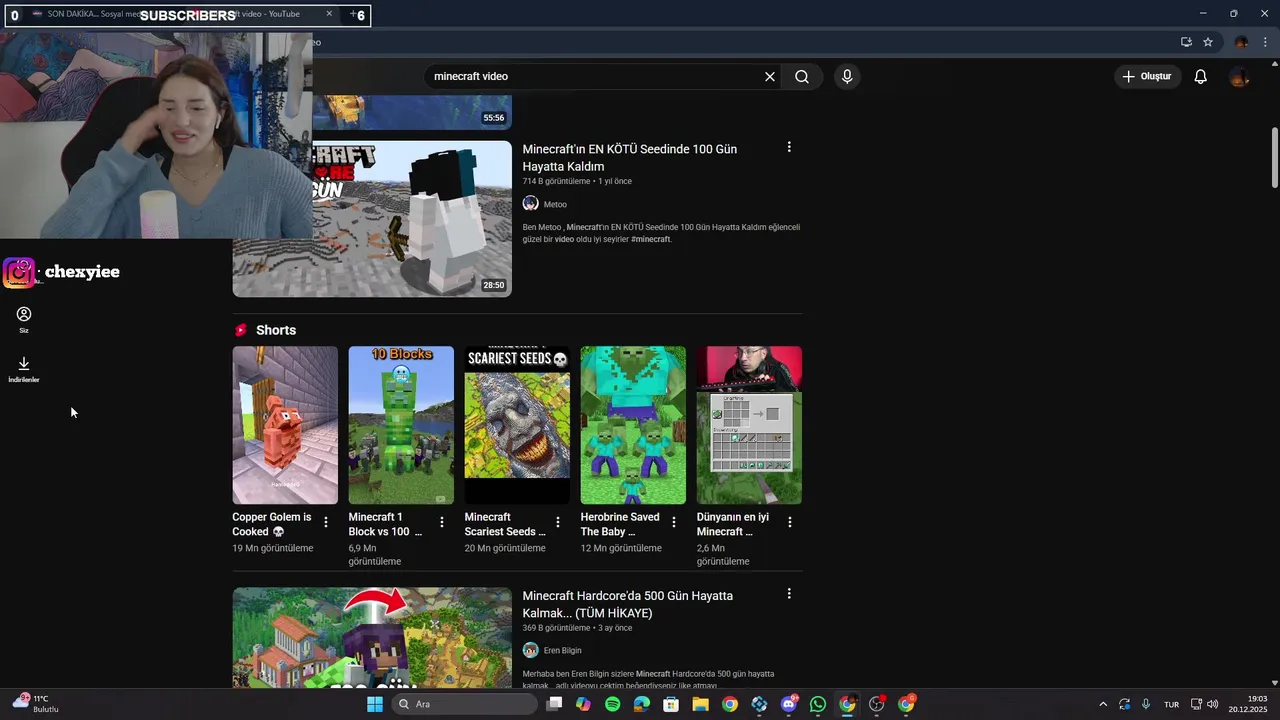Click the magnifier search button

point(802,77)
